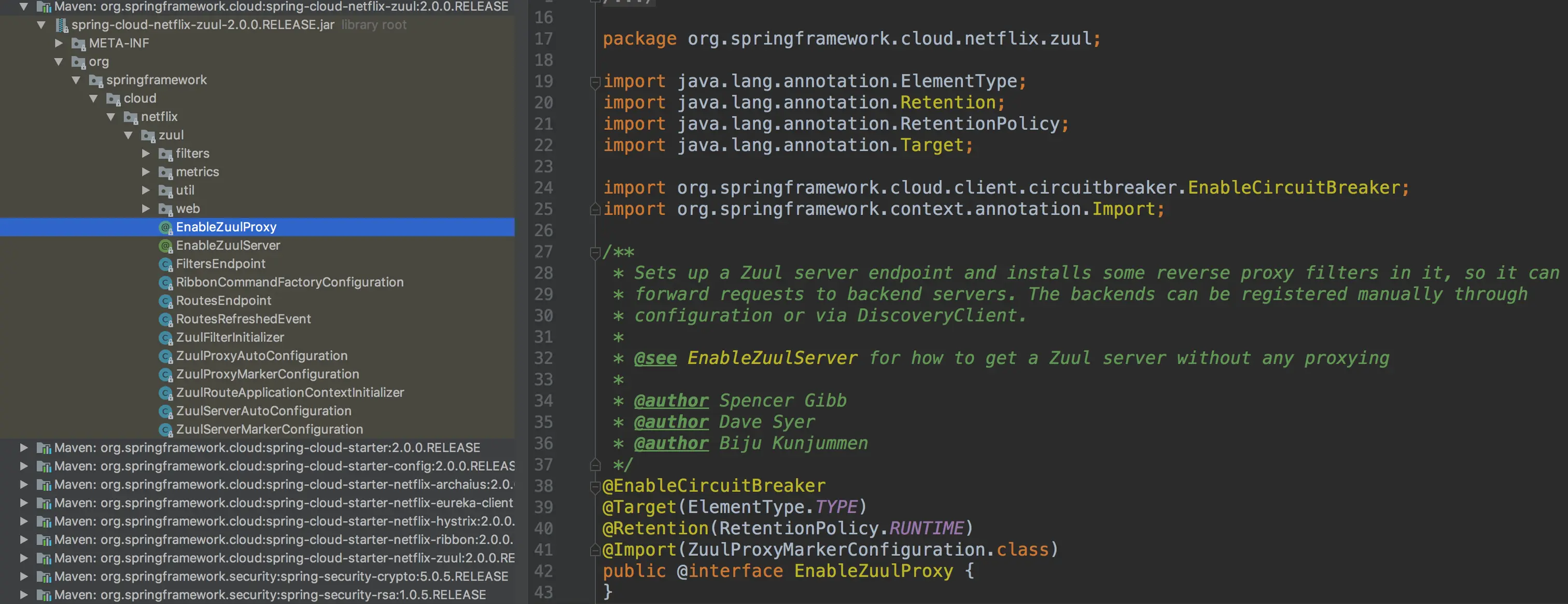The image size is (1568, 604).
Task: Click the ZuulServerMarkerConfiguration class icon
Action: click(x=165, y=430)
